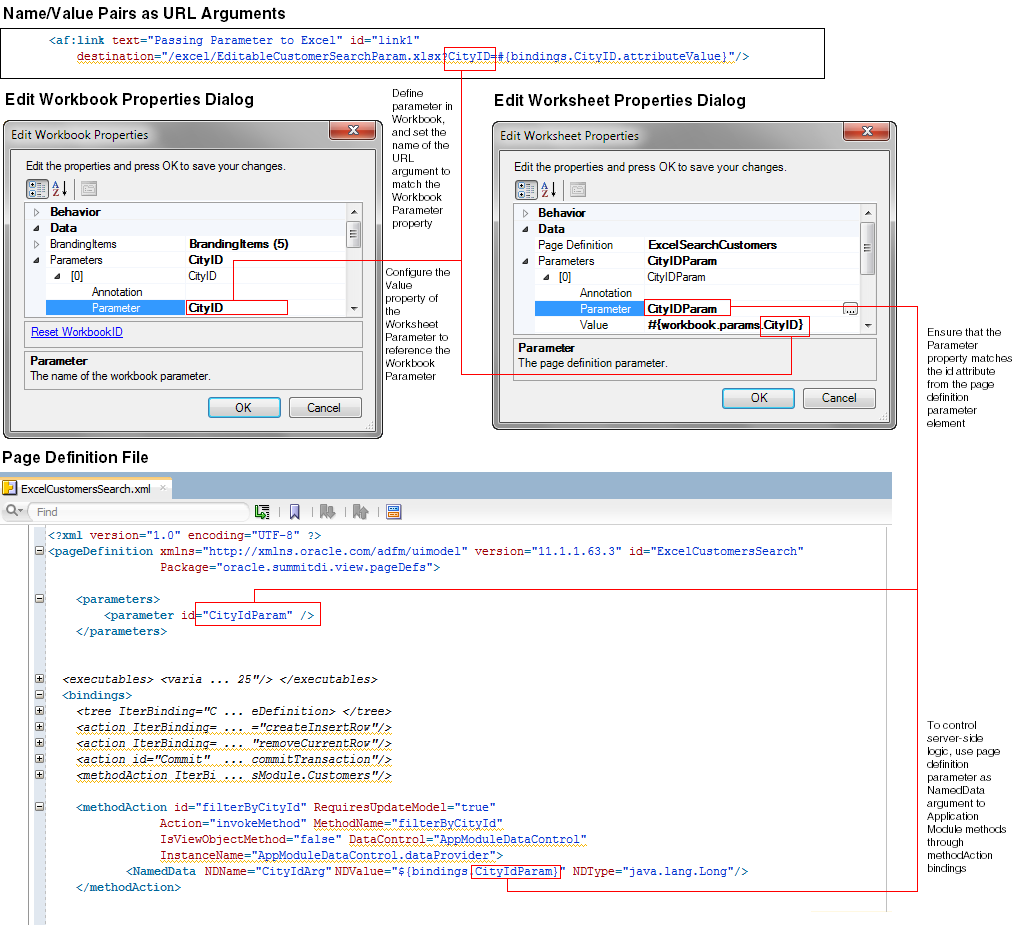Viewport: 1022px width, 925px height.
Task: Collapse the Data category in Worksheet Properties
Action: tap(525, 229)
